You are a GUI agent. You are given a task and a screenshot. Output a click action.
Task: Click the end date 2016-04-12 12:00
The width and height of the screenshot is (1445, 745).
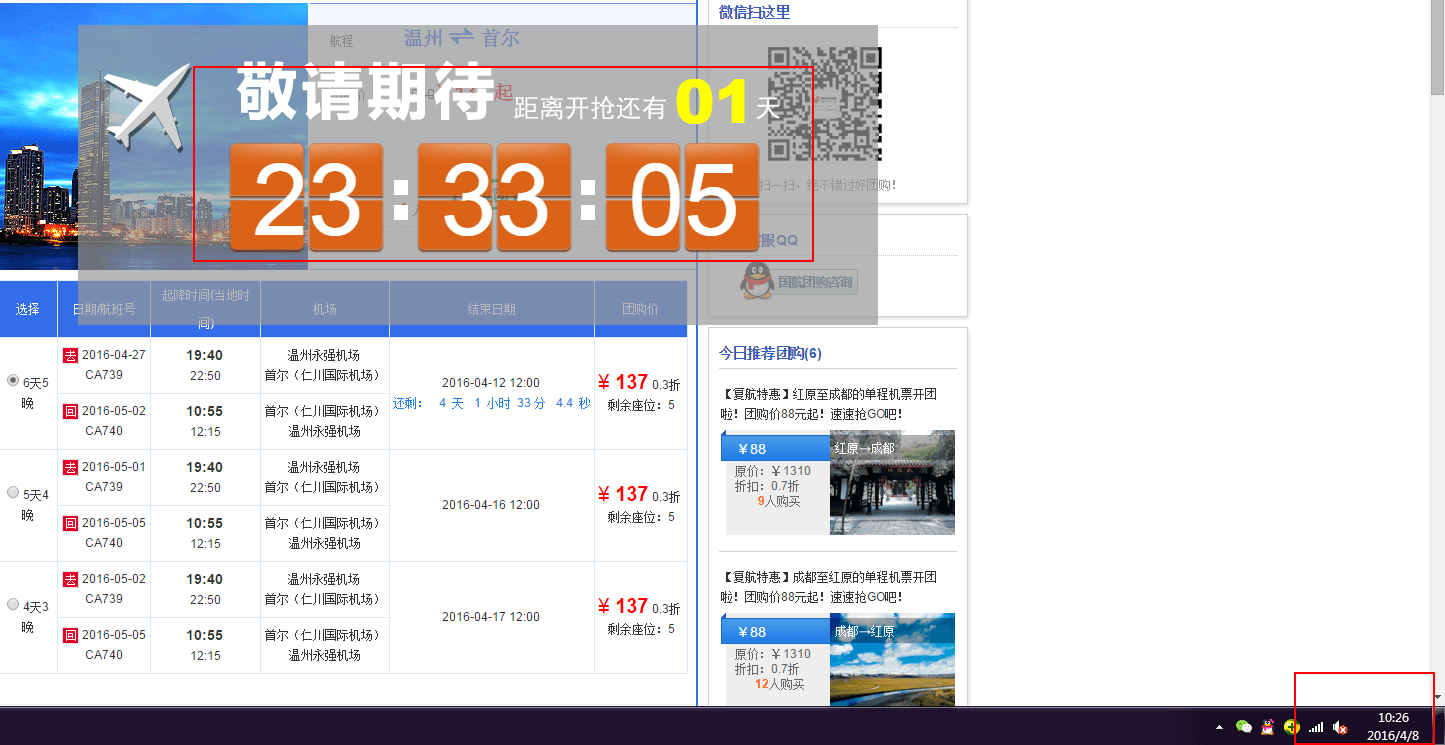491,382
